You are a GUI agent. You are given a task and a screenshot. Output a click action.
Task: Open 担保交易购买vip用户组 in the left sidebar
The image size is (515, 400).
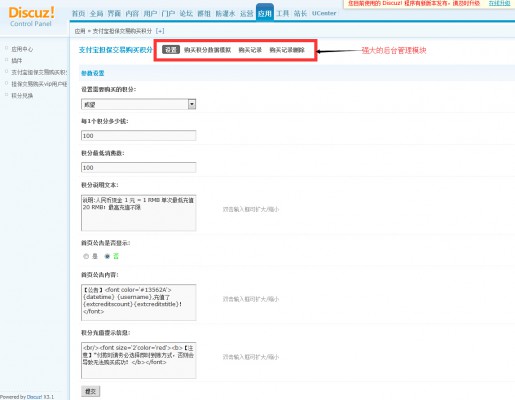tap(39, 84)
